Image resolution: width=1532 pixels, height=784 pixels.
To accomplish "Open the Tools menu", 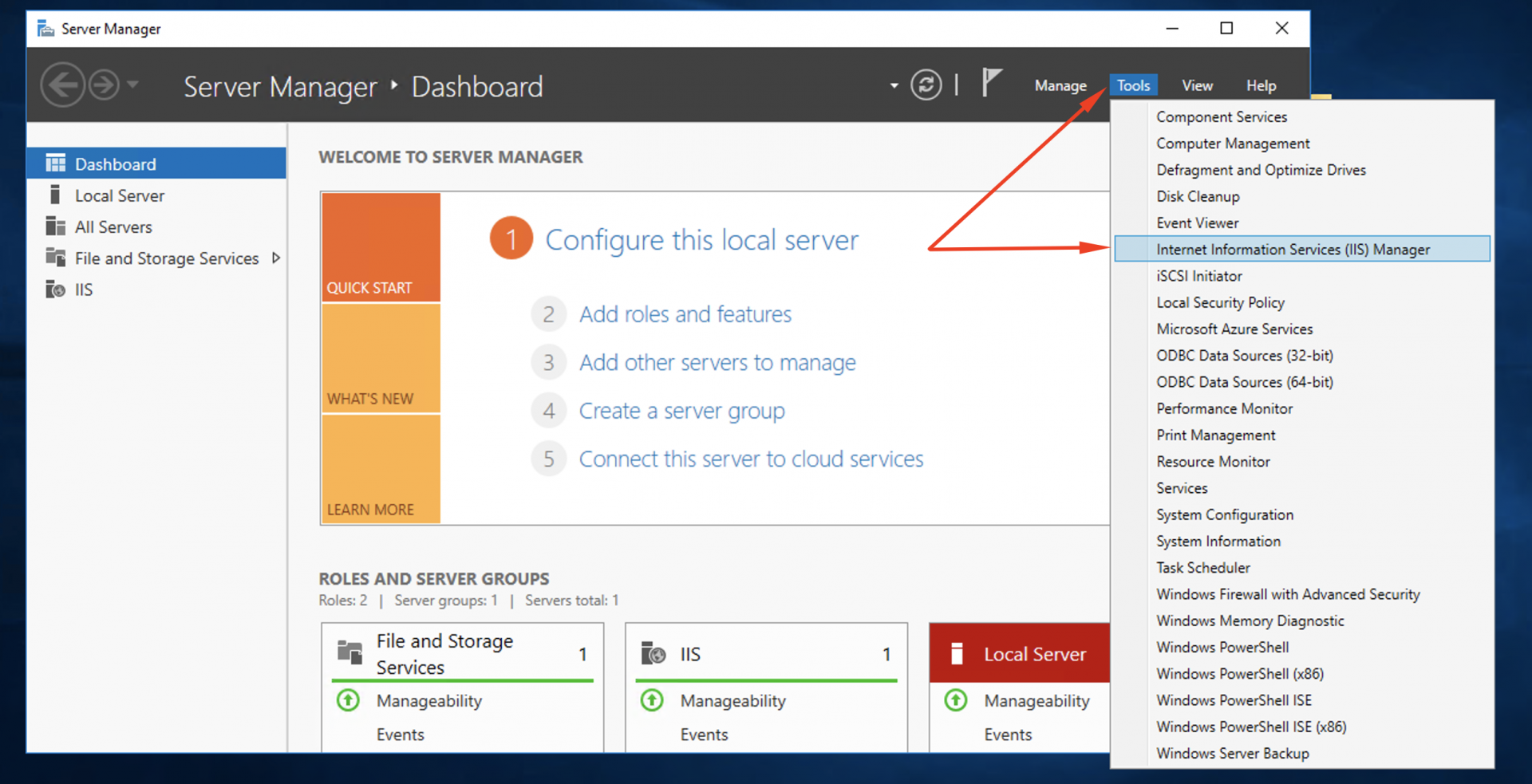I will [1133, 85].
